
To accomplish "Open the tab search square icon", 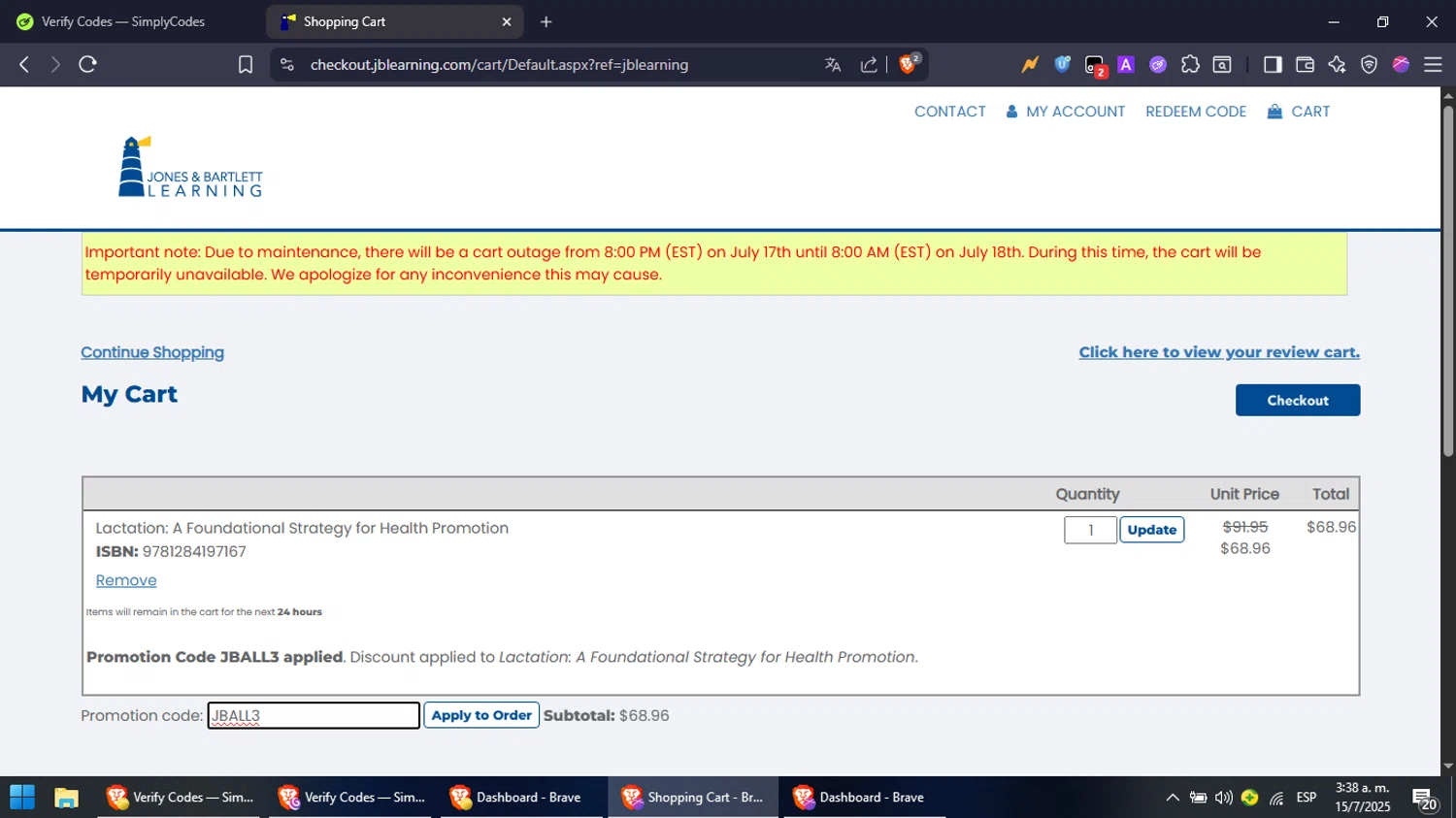I will tap(1222, 65).
